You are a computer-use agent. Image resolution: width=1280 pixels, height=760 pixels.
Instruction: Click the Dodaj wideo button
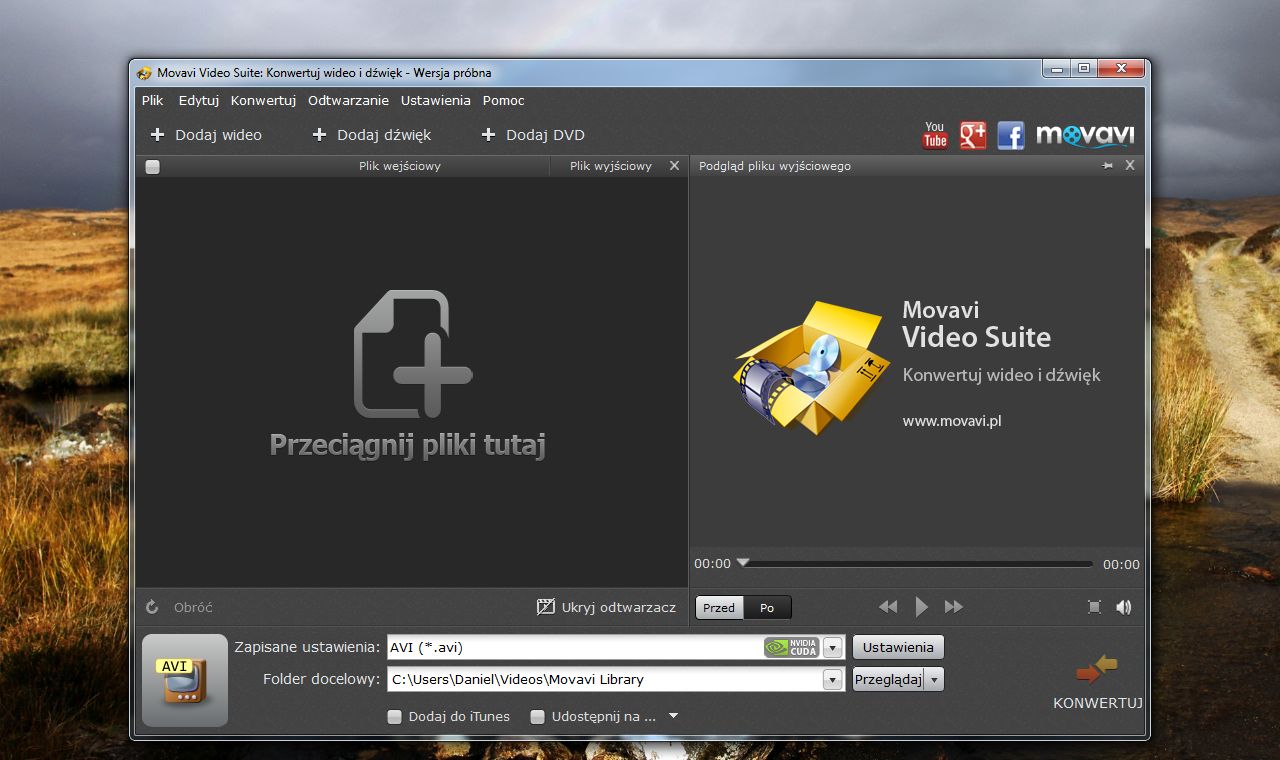click(206, 135)
